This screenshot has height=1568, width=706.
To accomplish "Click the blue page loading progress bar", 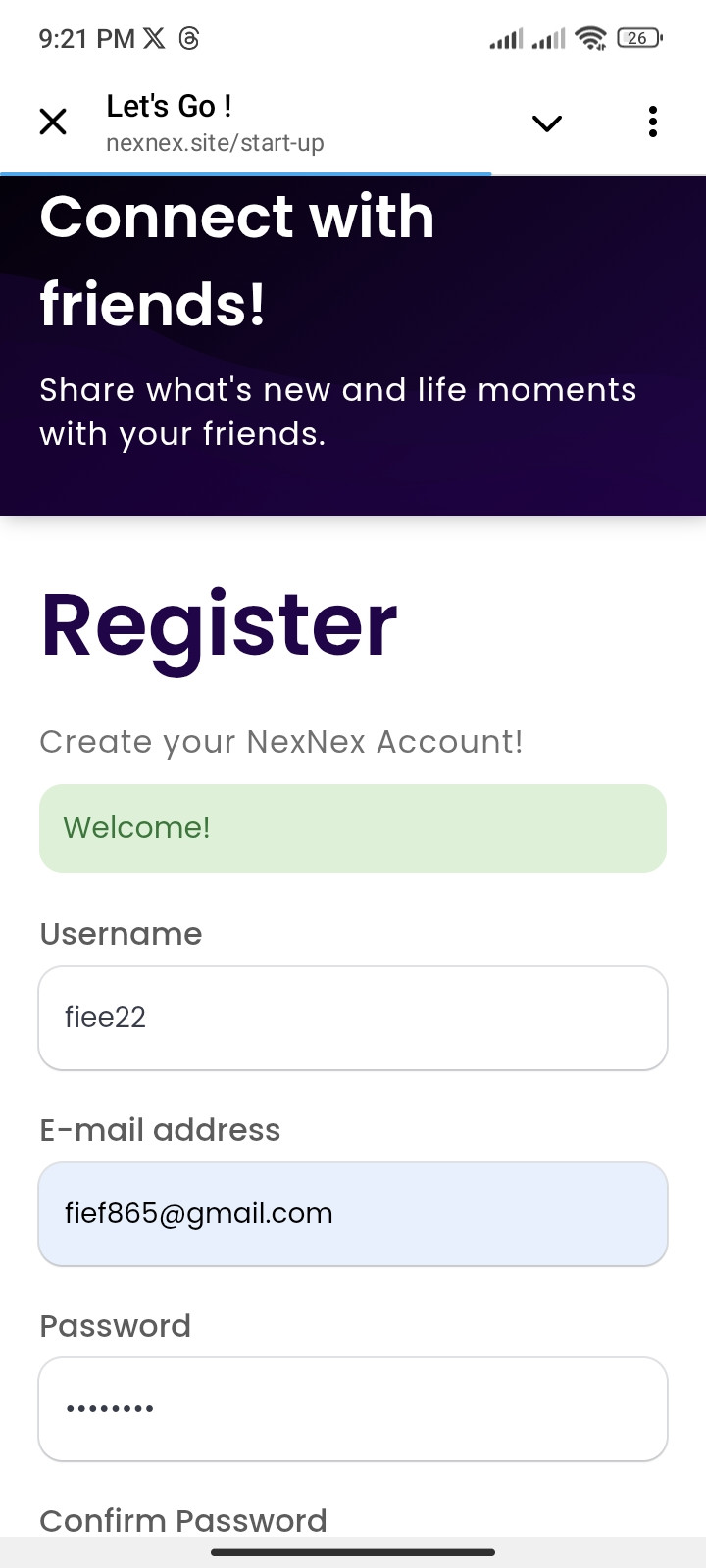I will 245,174.
